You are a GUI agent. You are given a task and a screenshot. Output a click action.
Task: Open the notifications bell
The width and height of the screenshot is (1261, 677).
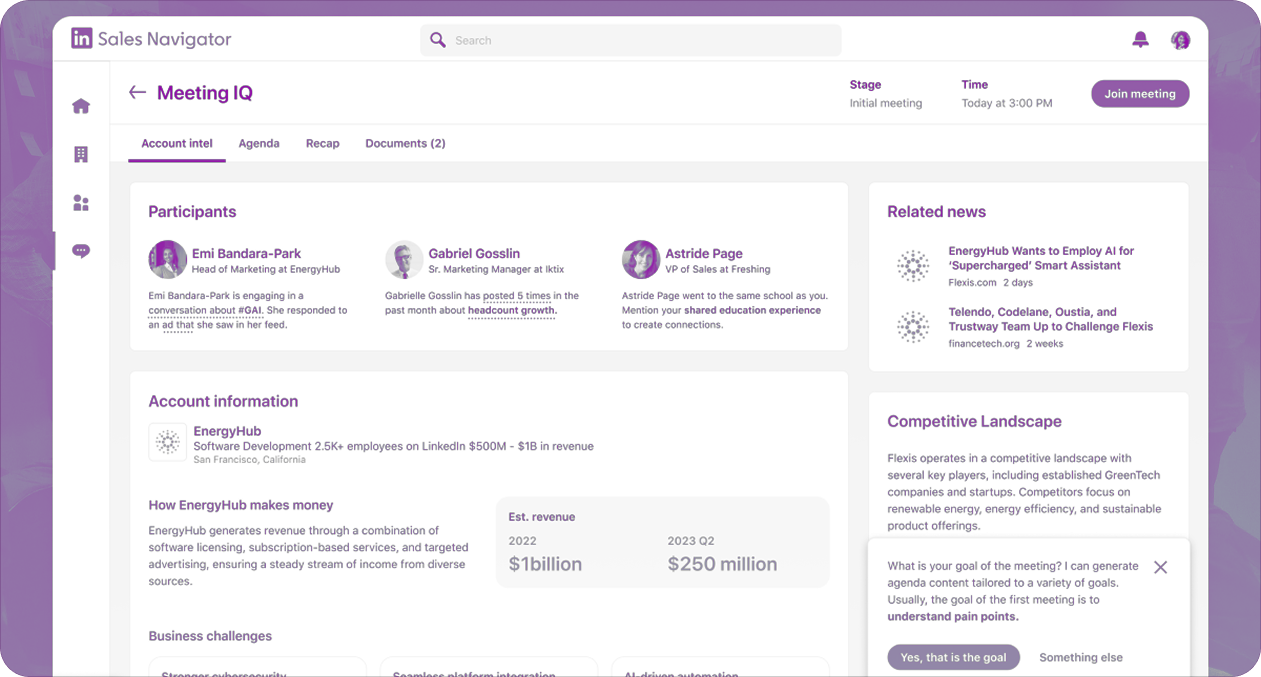pyautogui.click(x=1140, y=40)
